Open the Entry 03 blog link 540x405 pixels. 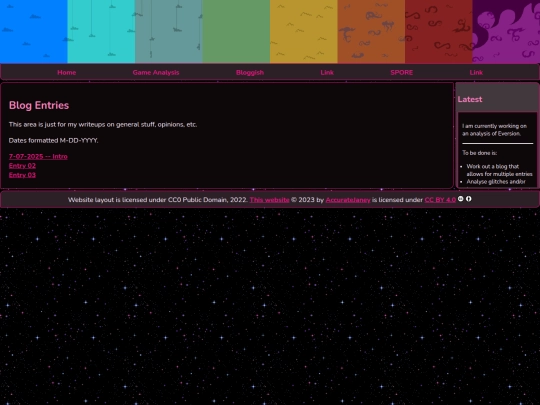(x=22, y=175)
